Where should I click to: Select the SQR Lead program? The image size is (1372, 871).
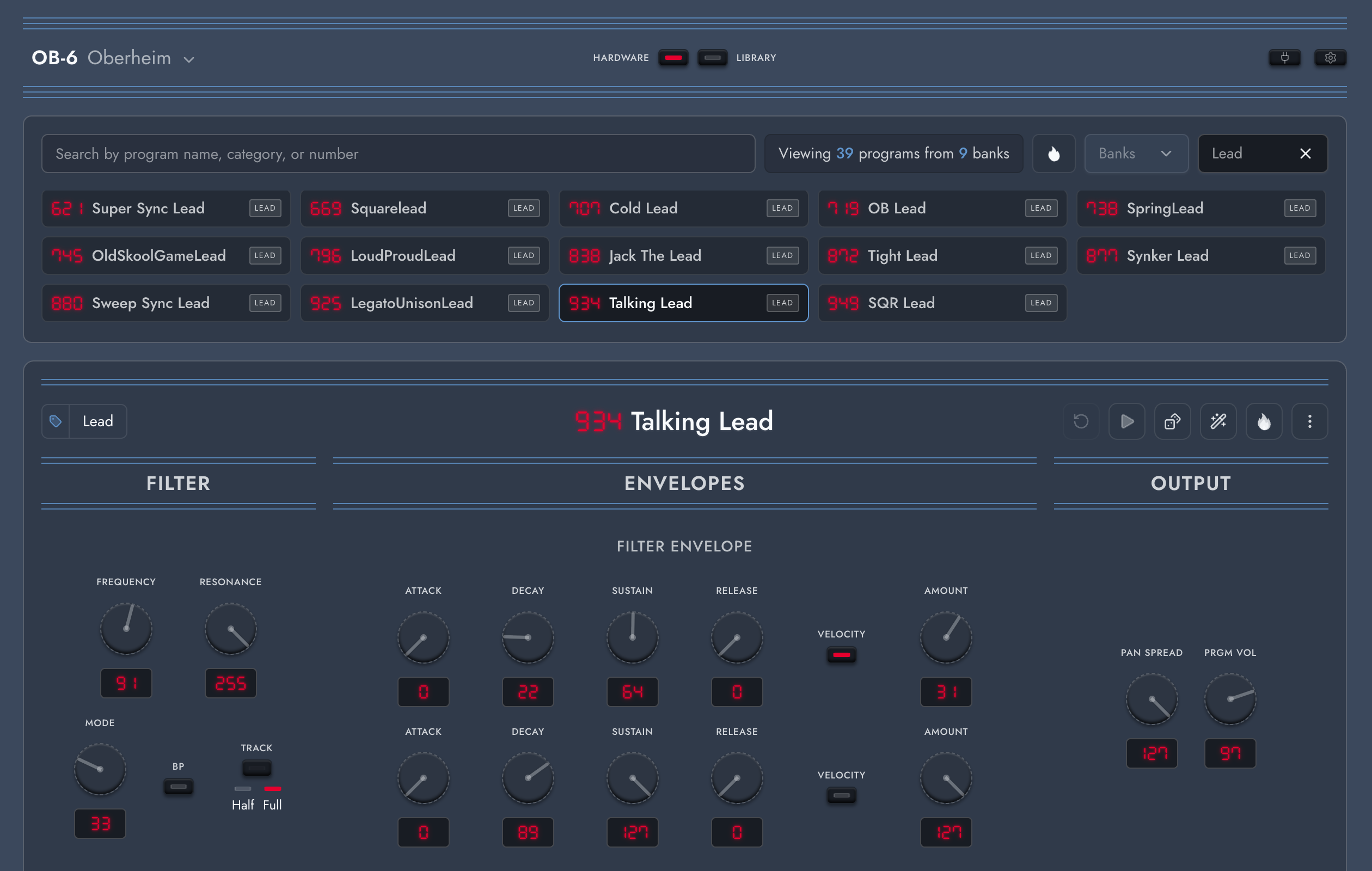coord(942,303)
